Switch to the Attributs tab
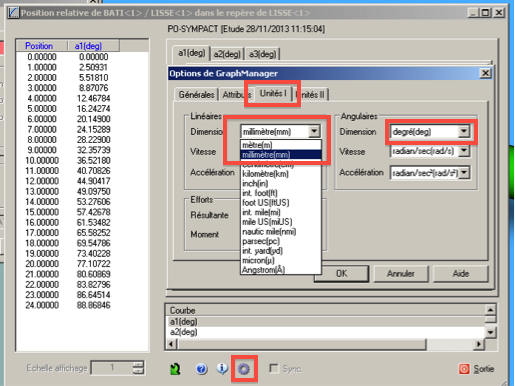 coord(237,95)
